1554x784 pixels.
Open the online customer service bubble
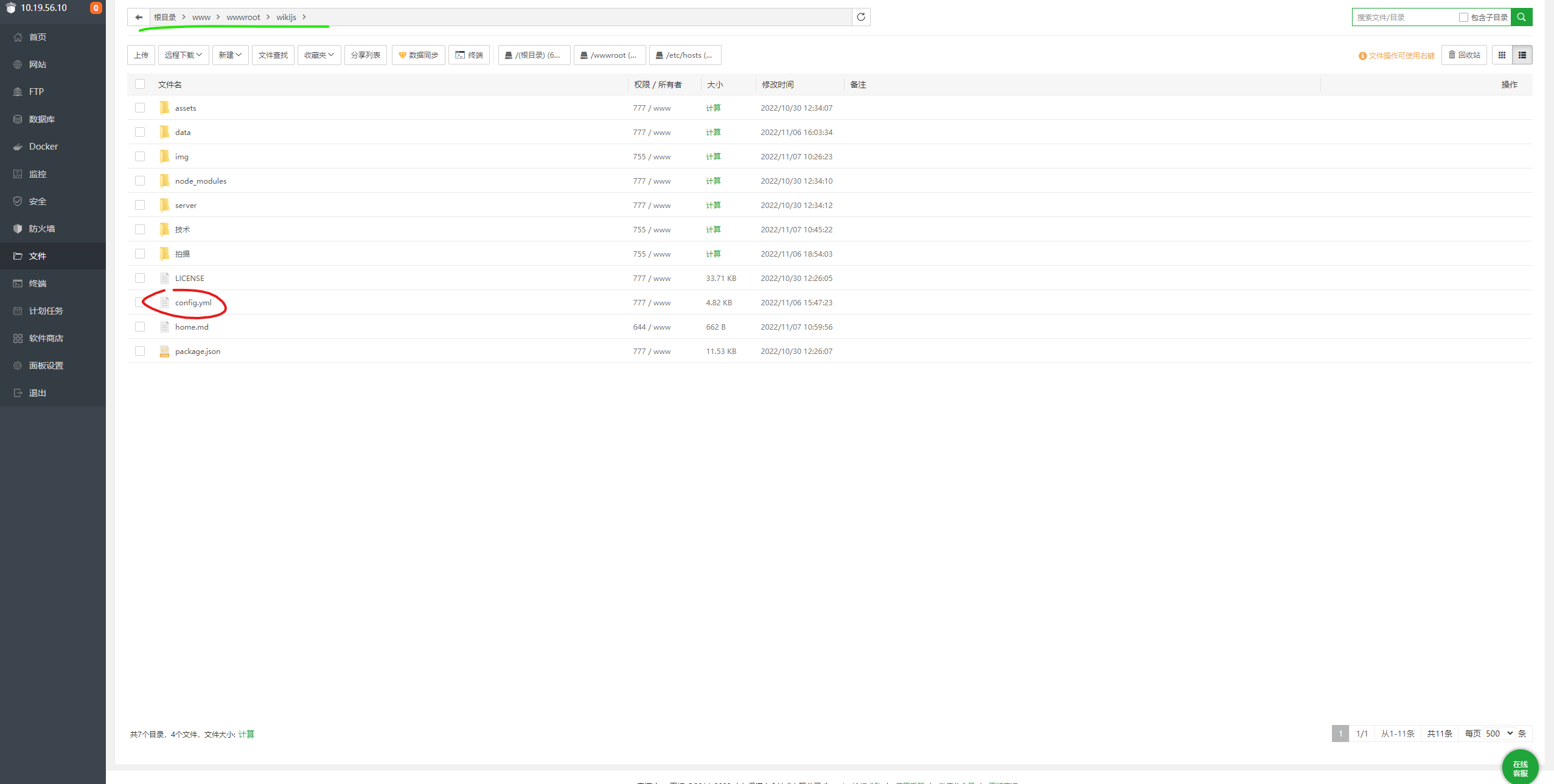pyautogui.click(x=1520, y=768)
